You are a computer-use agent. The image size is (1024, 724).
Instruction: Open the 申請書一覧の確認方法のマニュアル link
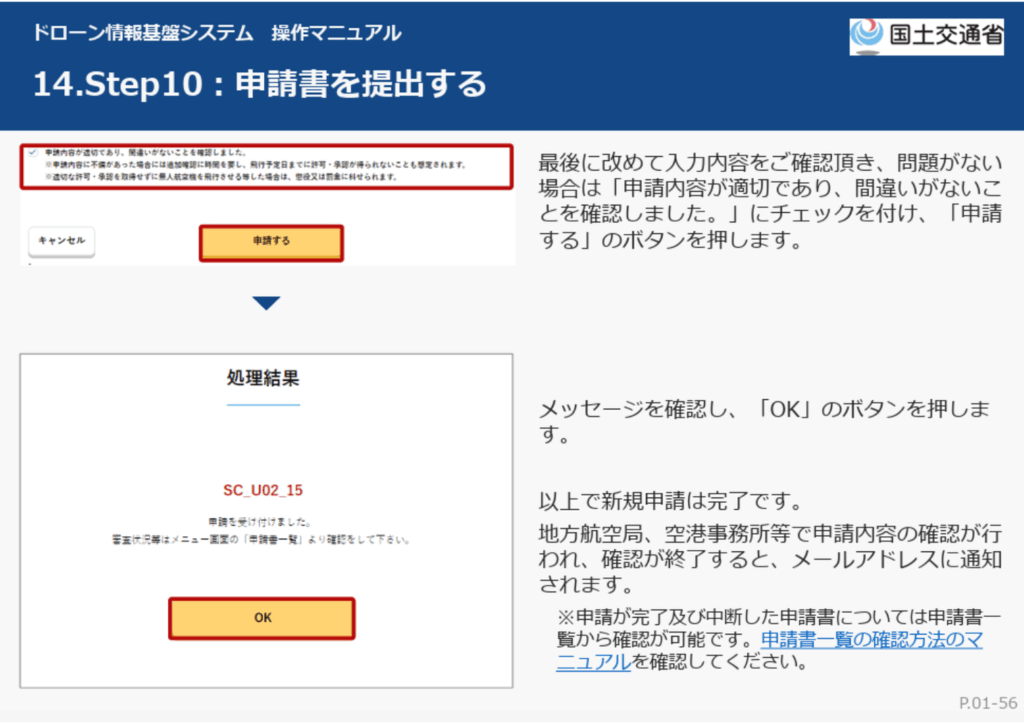point(770,650)
